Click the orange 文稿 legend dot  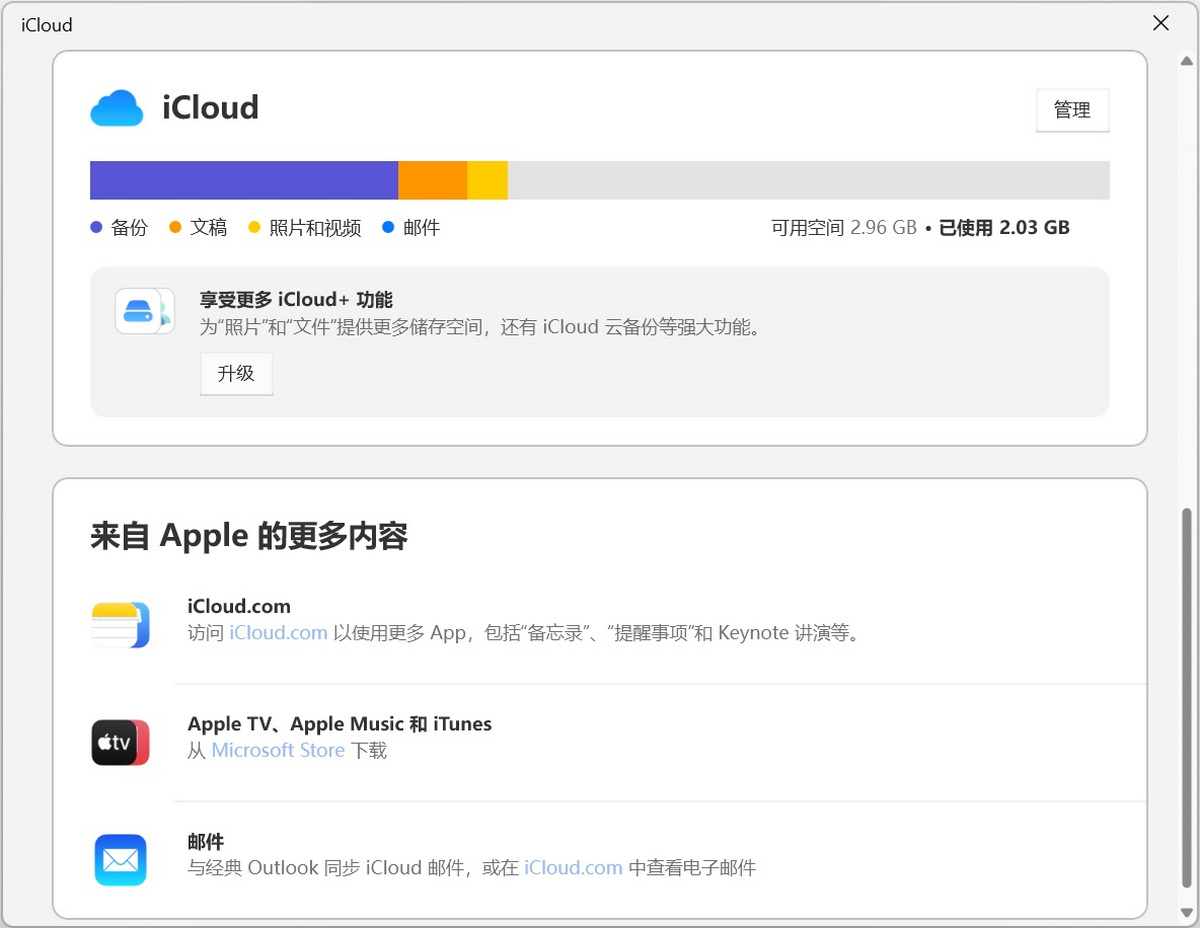[176, 227]
